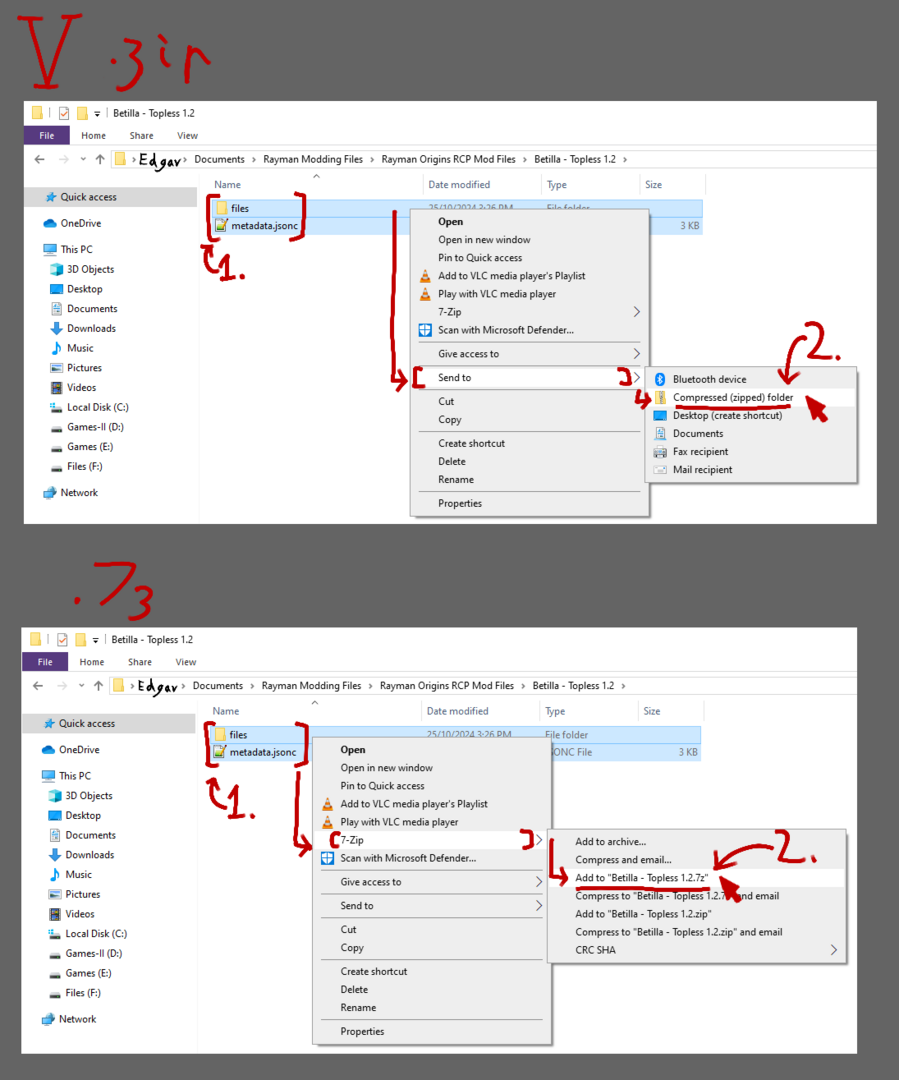The height and width of the screenshot is (1080, 899).
Task: Click Delete in the upper context menu
Action: pos(452,461)
